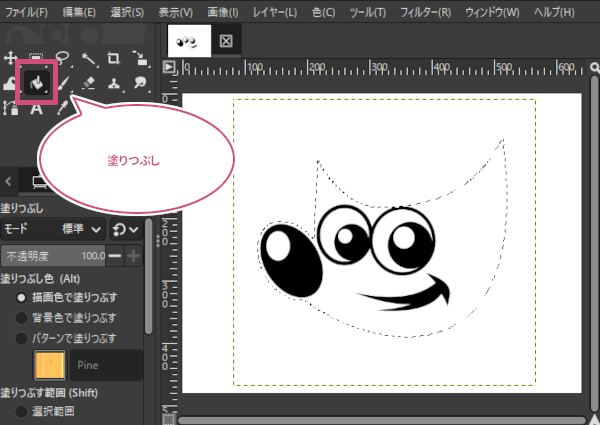Screen dimensions: 600x425
Task: Click the canvas horizontal scrollbar
Action: (x=382, y=420)
